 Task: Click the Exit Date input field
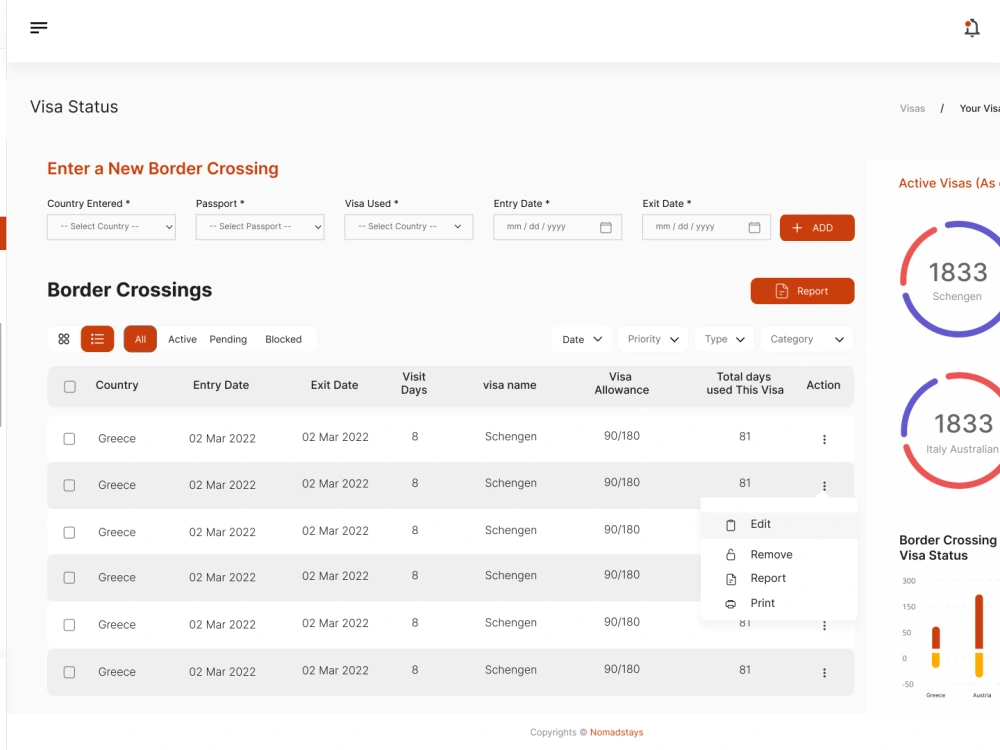706,227
